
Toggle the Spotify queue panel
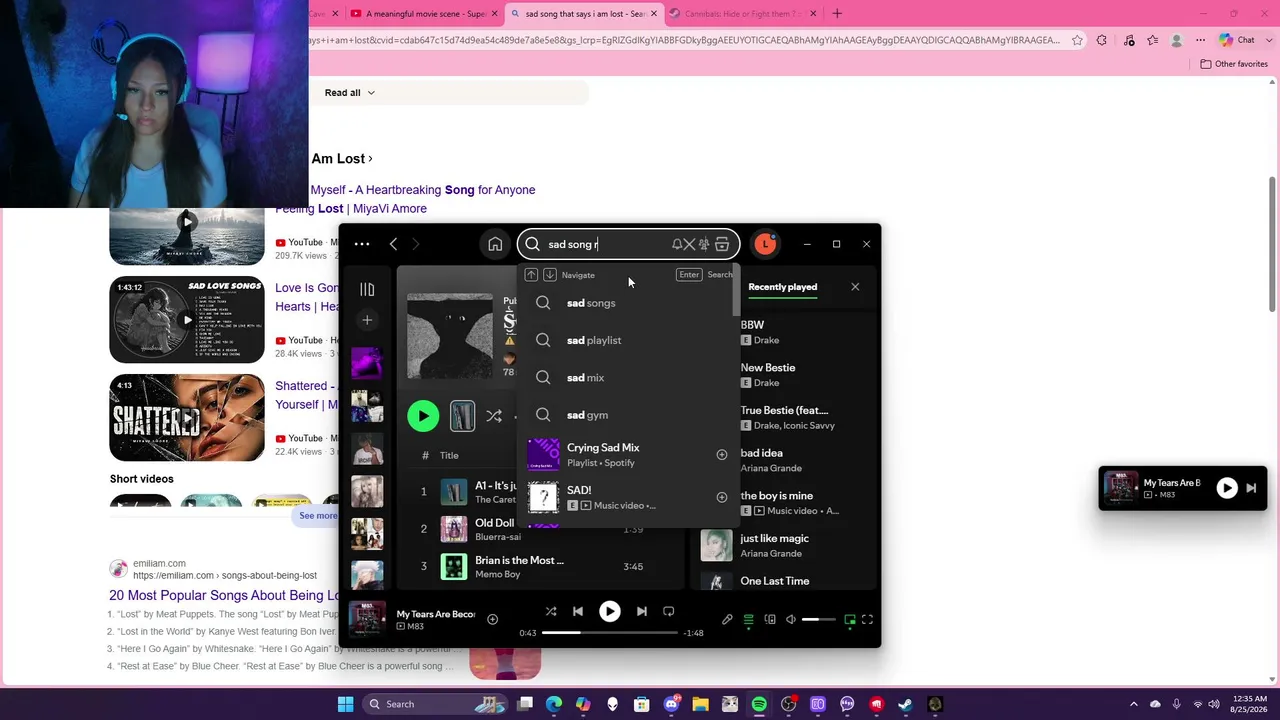748,620
